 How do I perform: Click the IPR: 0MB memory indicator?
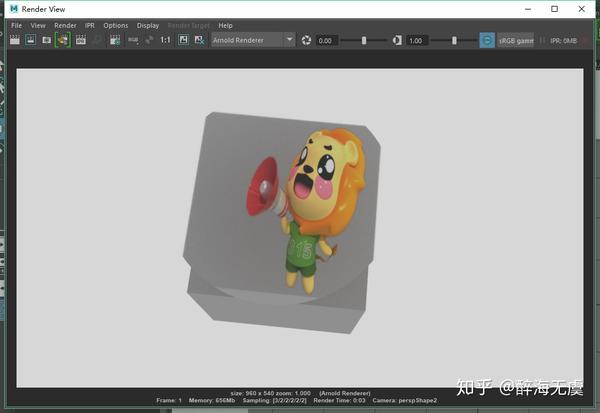coord(563,41)
